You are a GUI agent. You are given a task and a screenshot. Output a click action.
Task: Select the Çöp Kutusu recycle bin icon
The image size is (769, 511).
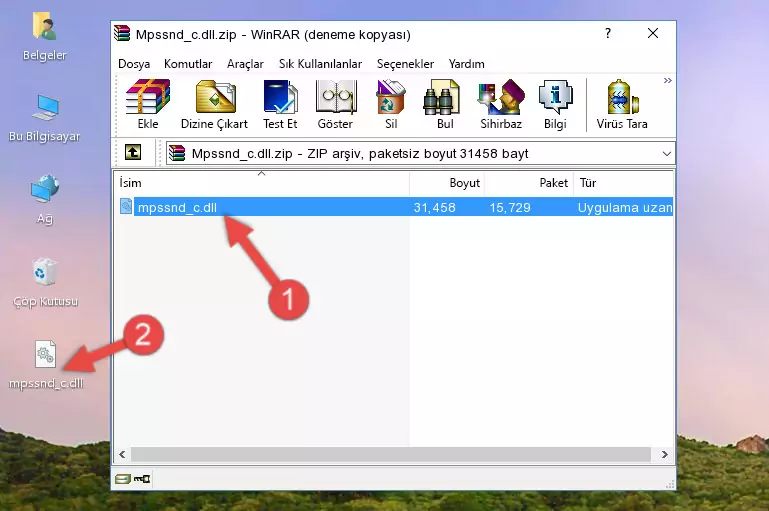(x=45, y=281)
